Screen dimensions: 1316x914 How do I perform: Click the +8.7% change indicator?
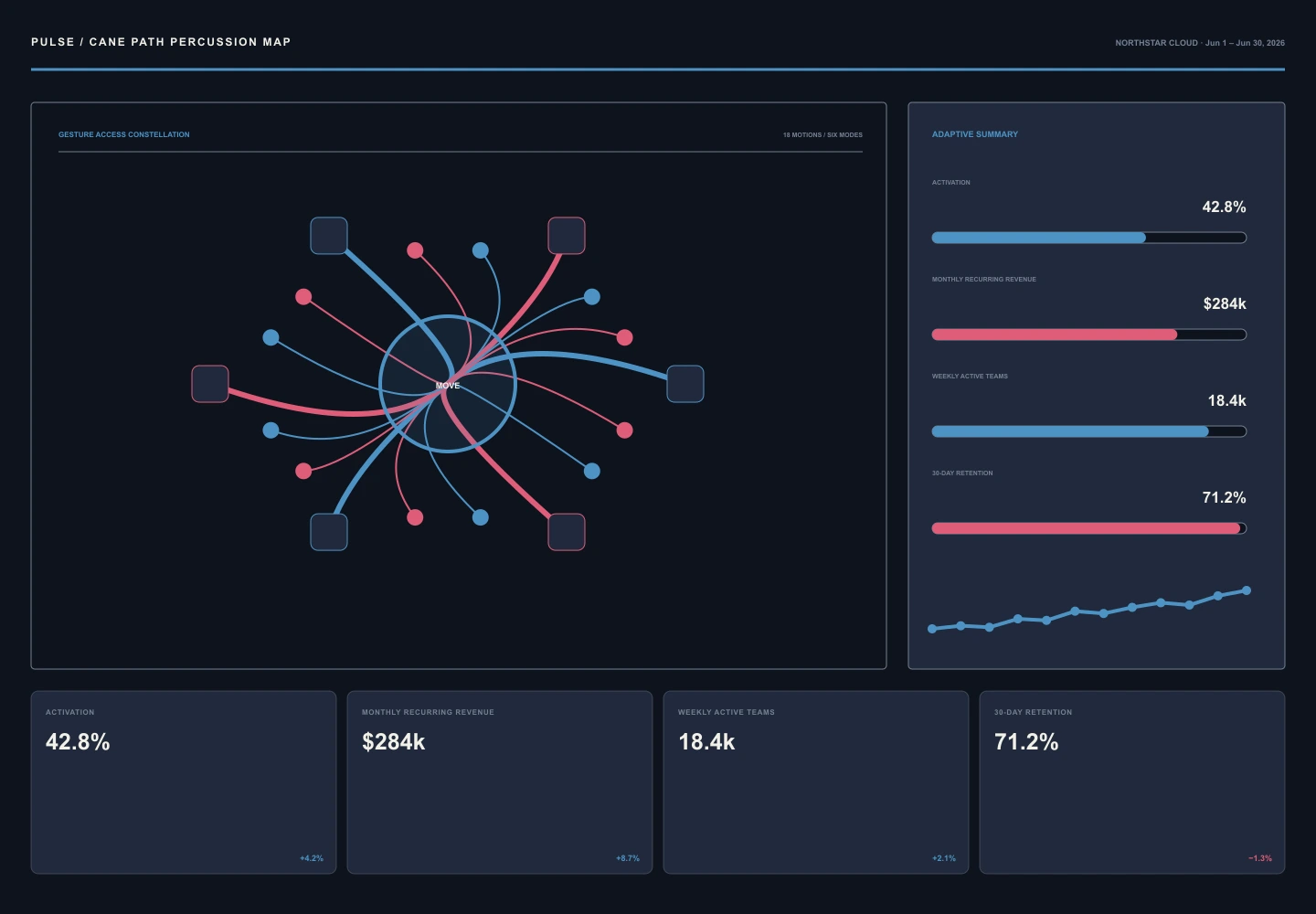coord(628,858)
